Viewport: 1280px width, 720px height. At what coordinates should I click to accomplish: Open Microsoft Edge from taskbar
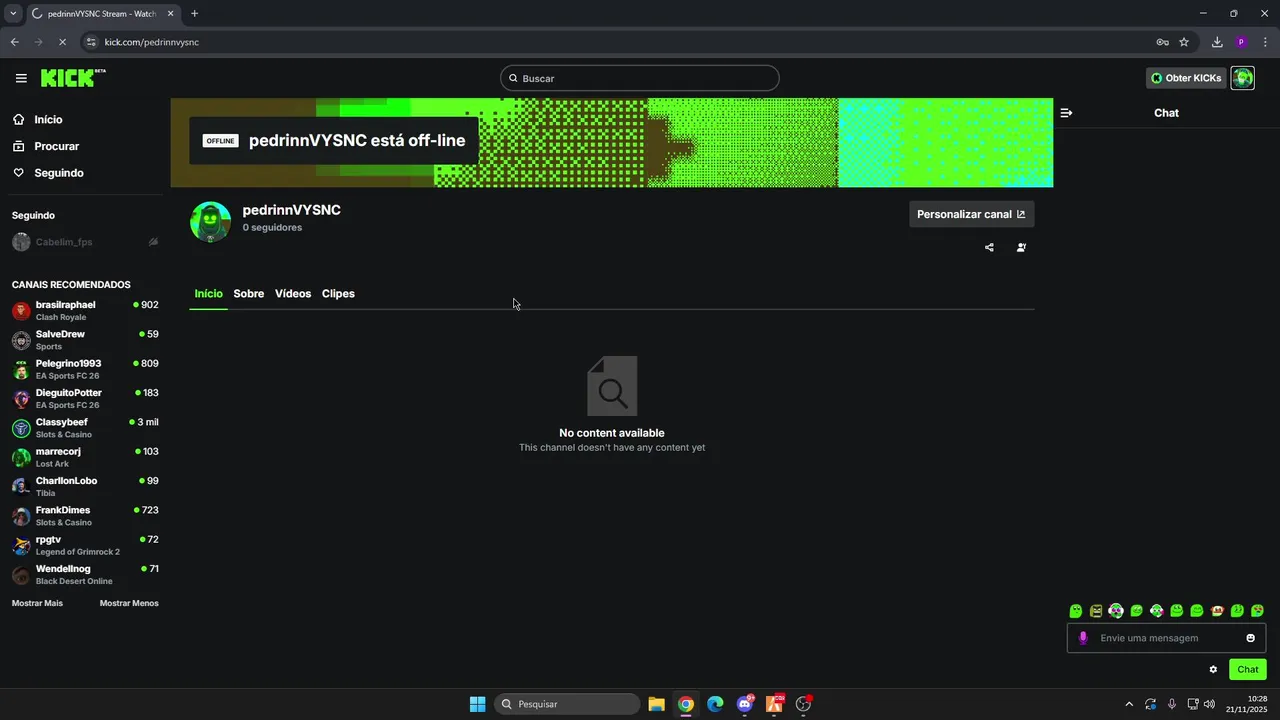coord(715,704)
